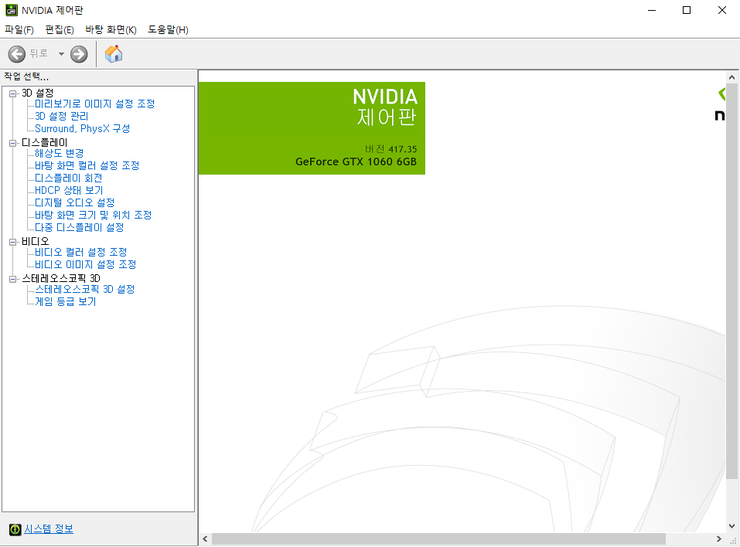Select 바탕 화면 컬러 설정 조정
The width and height of the screenshot is (740, 547).
click(87, 166)
